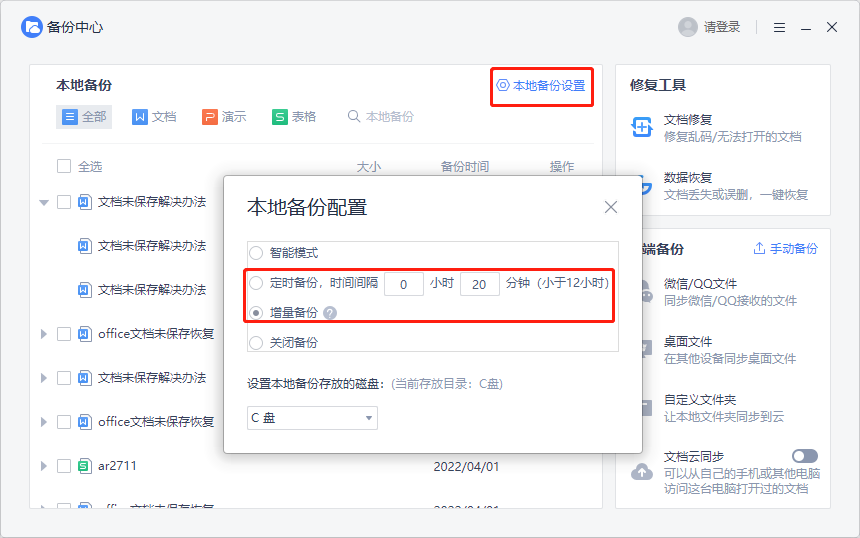Click document icon of lower collapsed 文档未保存解决办法
The width and height of the screenshot is (860, 538).
[84, 378]
